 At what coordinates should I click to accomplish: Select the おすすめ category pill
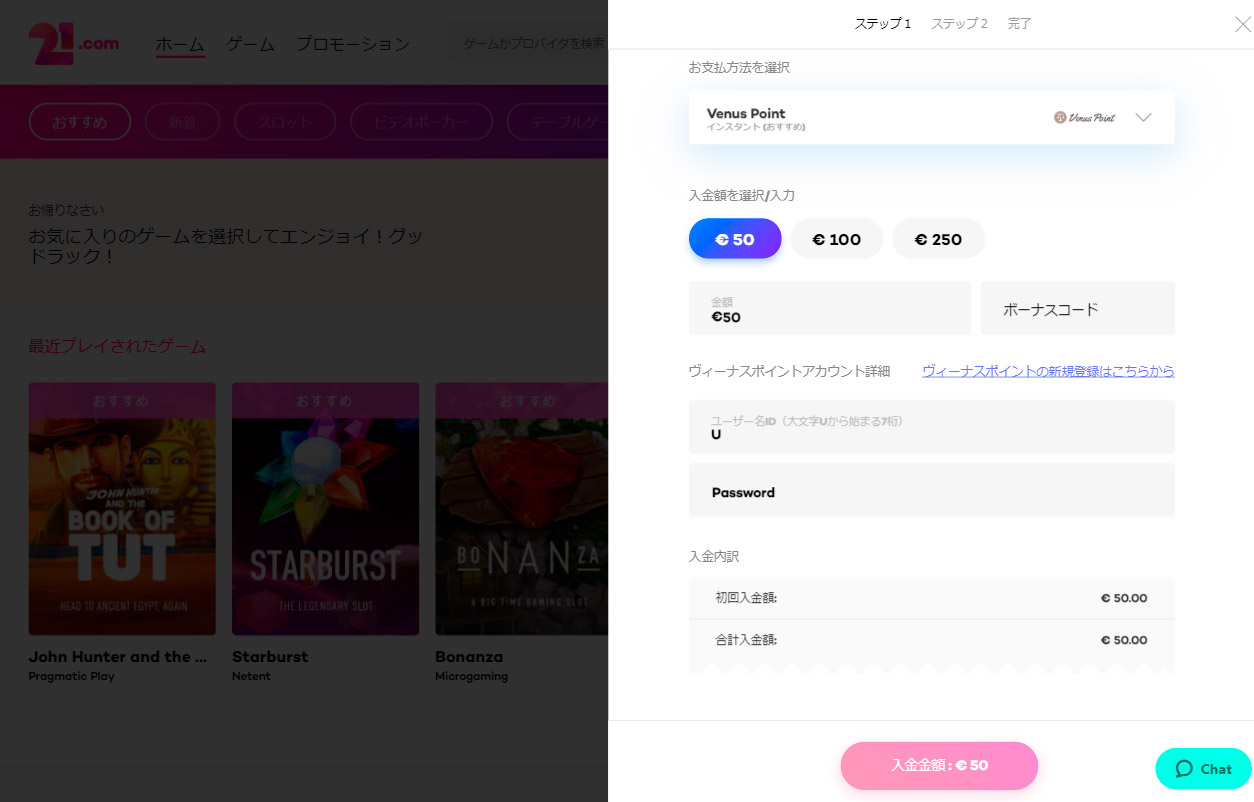[x=80, y=122]
